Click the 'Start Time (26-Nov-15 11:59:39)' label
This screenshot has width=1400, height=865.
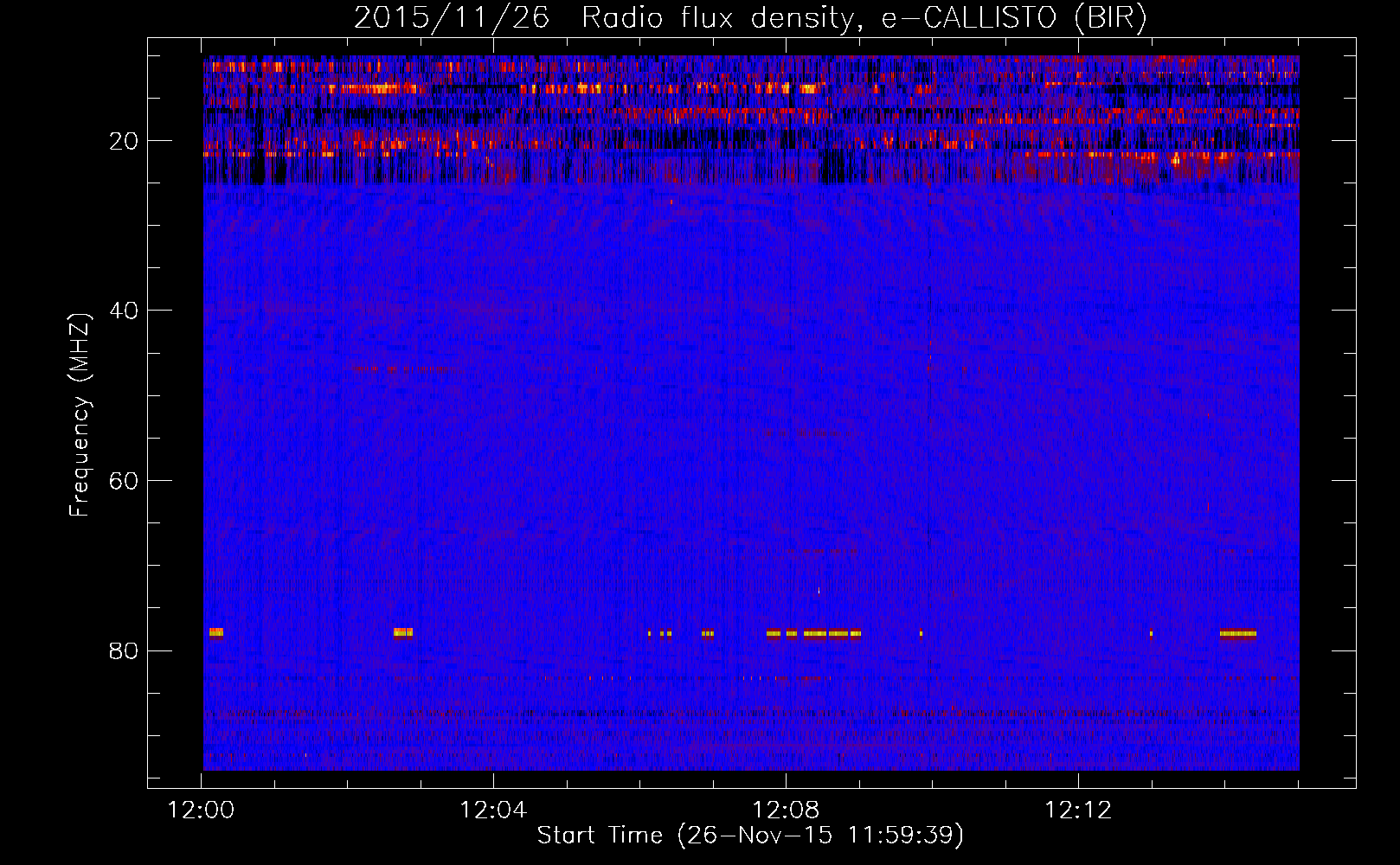point(750,835)
